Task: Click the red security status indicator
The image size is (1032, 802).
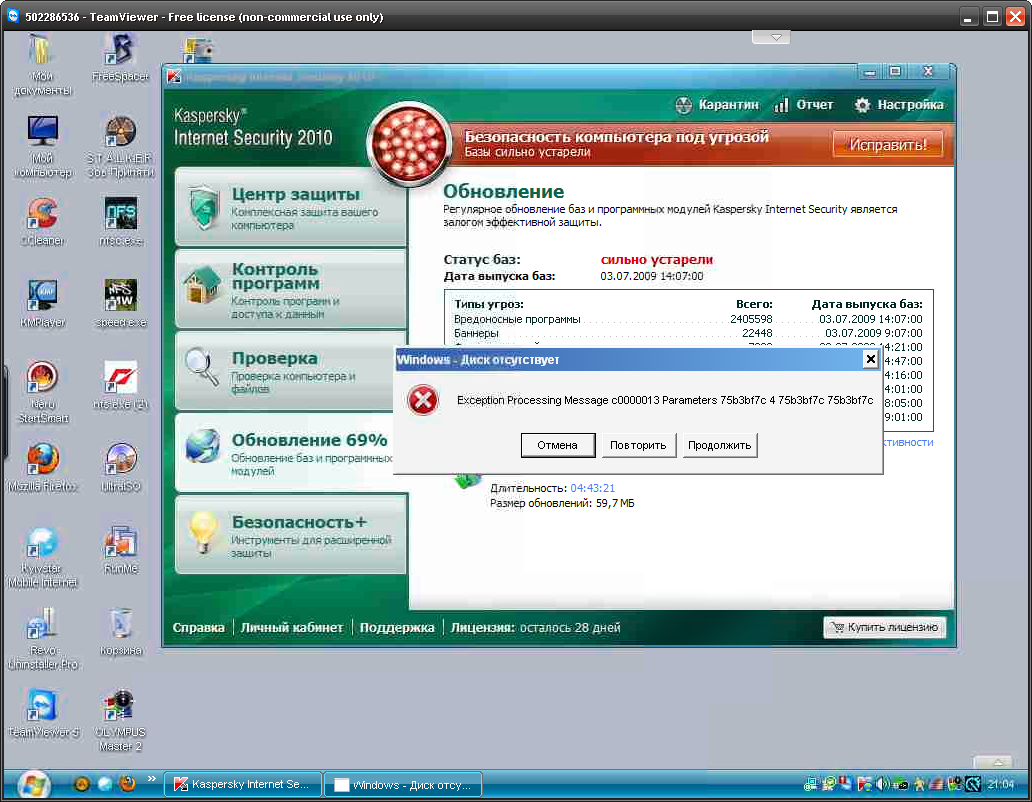Action: pos(409,144)
